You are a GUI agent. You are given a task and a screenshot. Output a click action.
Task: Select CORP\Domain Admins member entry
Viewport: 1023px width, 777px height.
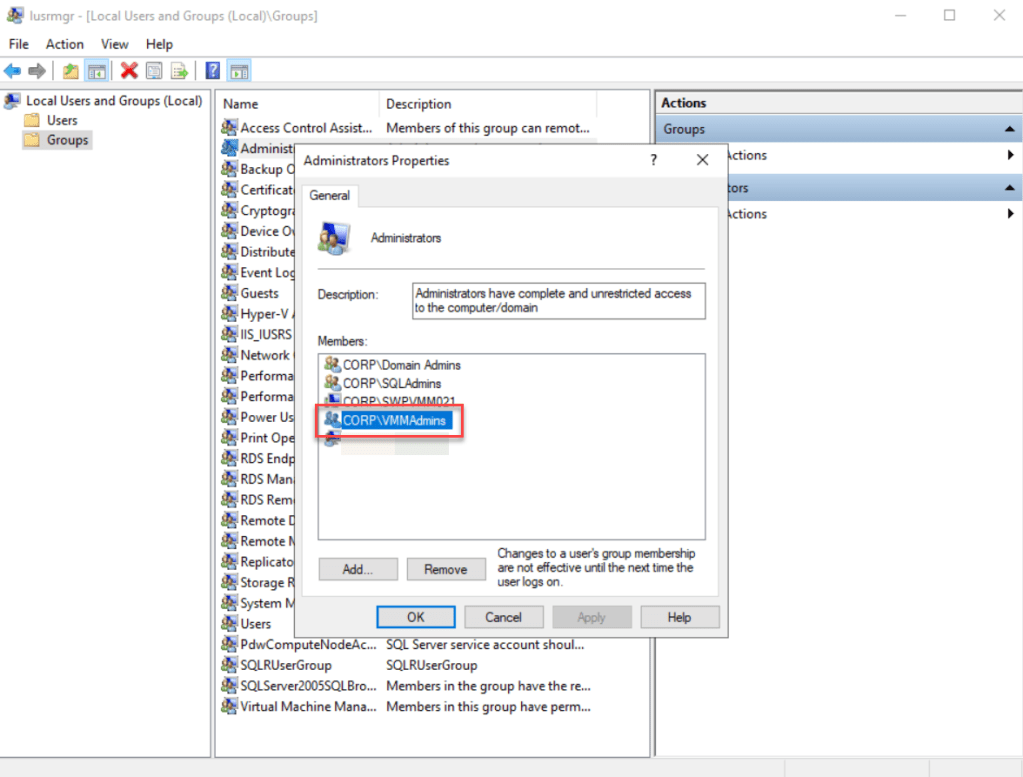401,365
